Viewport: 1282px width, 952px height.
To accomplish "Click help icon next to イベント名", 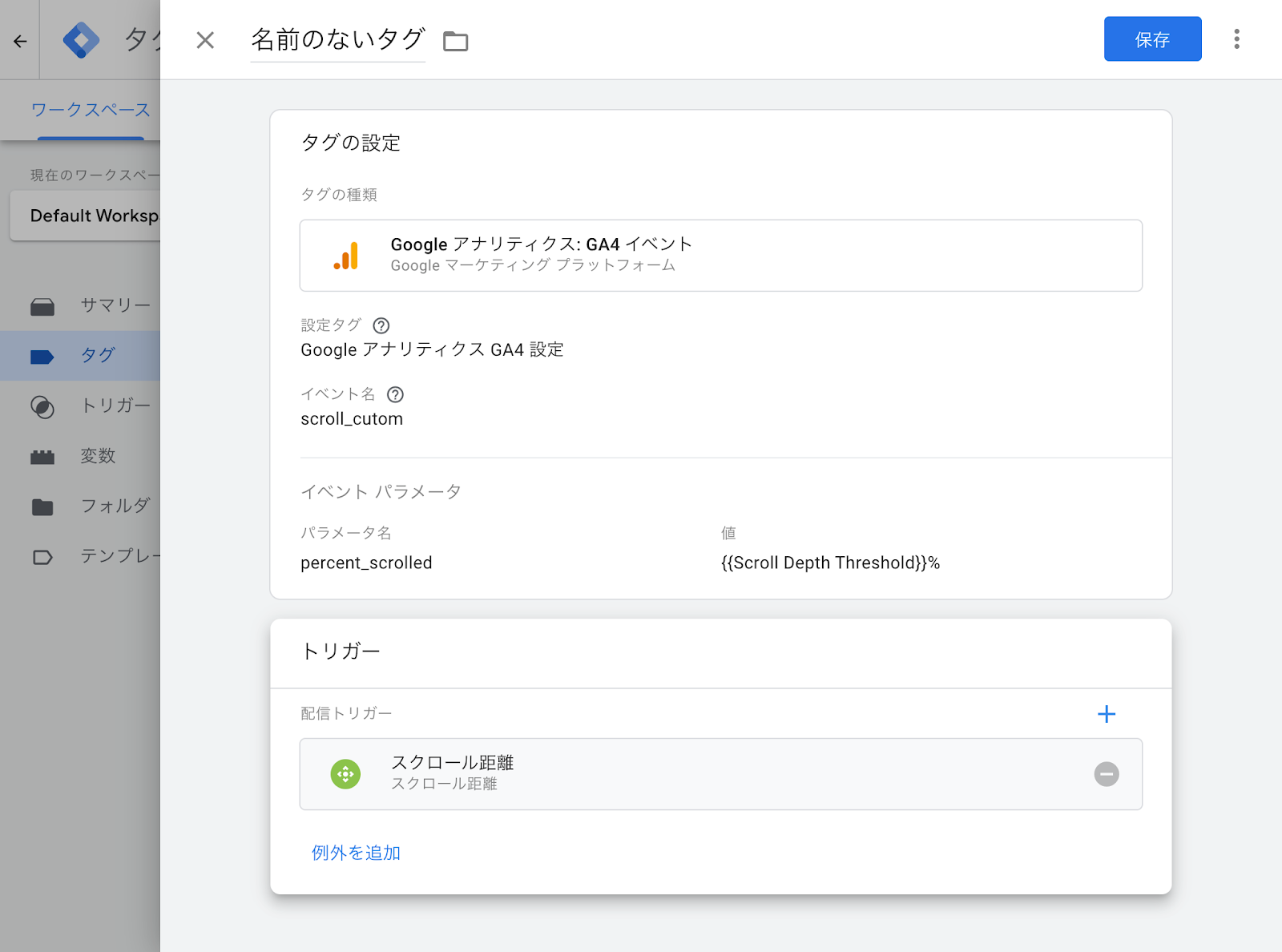I will (x=395, y=394).
